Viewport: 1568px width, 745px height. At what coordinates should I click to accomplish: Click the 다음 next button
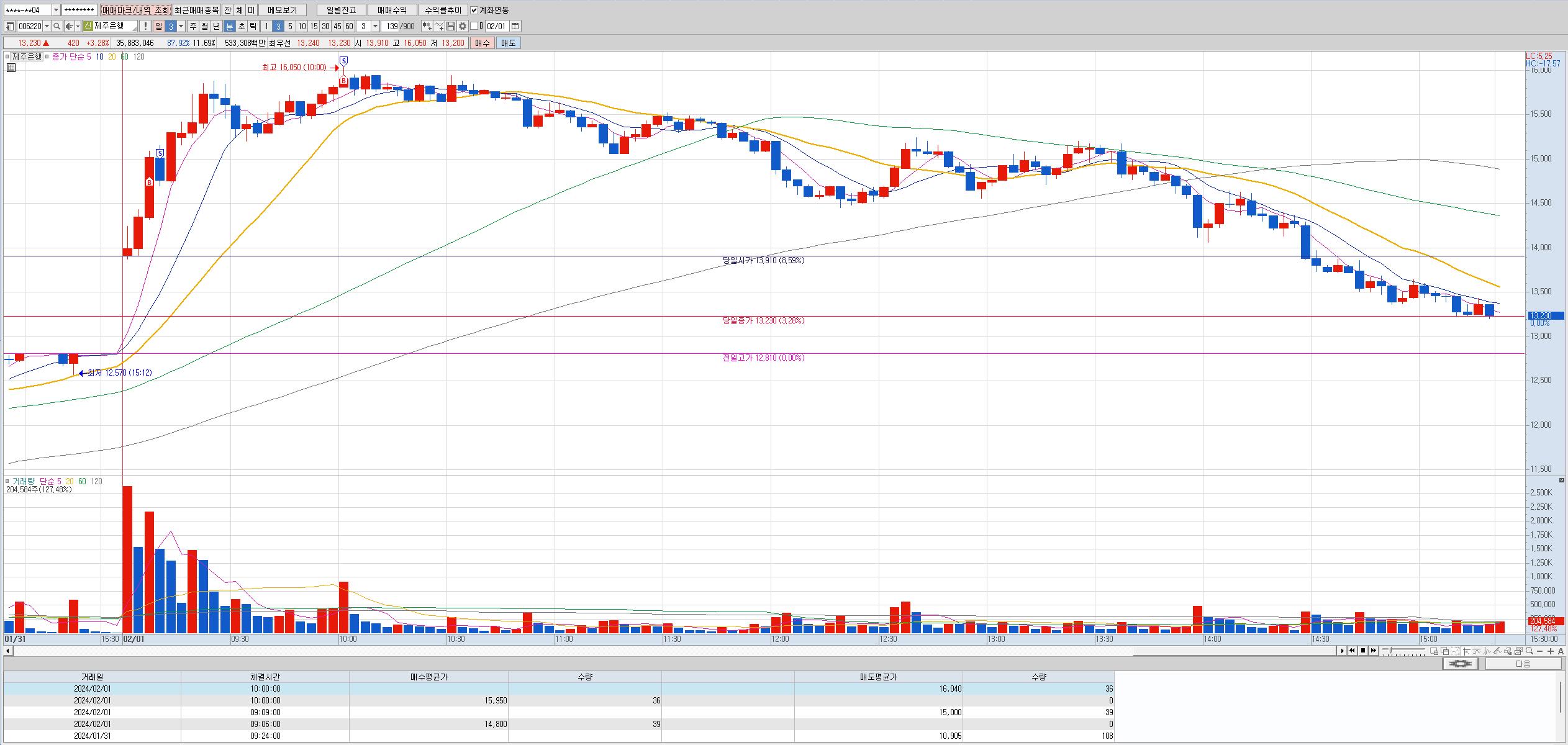pyautogui.click(x=1523, y=664)
